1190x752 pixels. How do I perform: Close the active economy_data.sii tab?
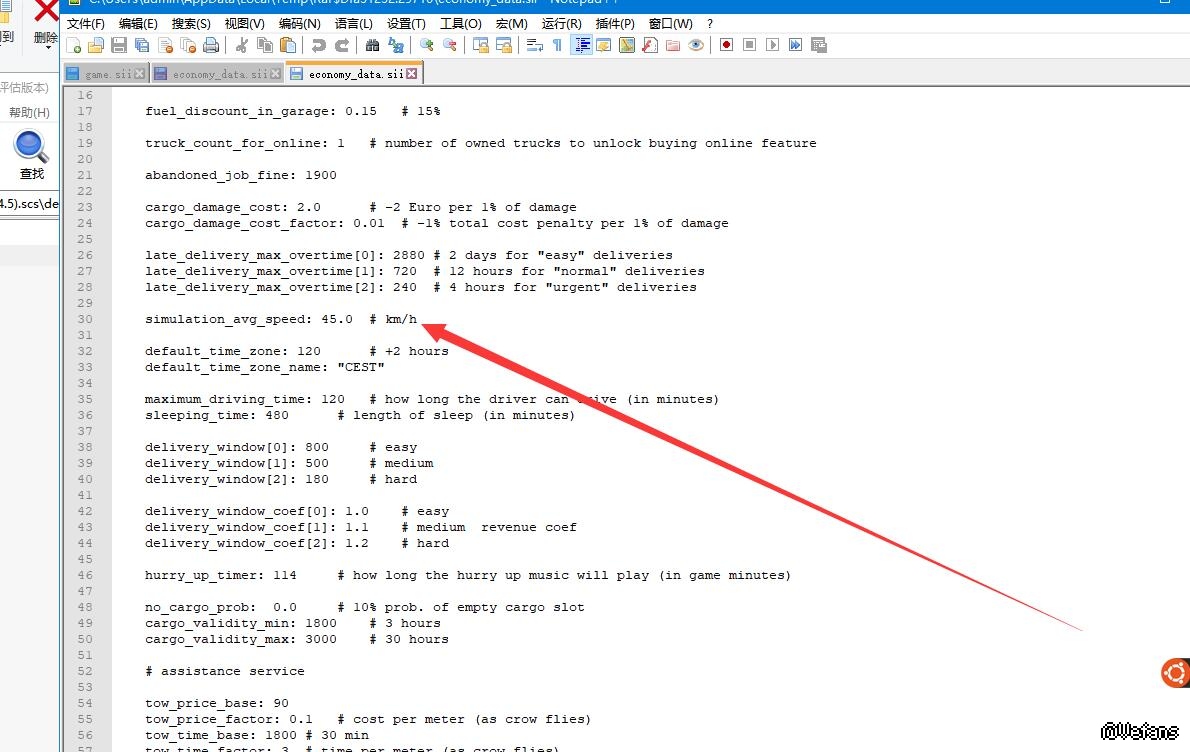click(411, 74)
